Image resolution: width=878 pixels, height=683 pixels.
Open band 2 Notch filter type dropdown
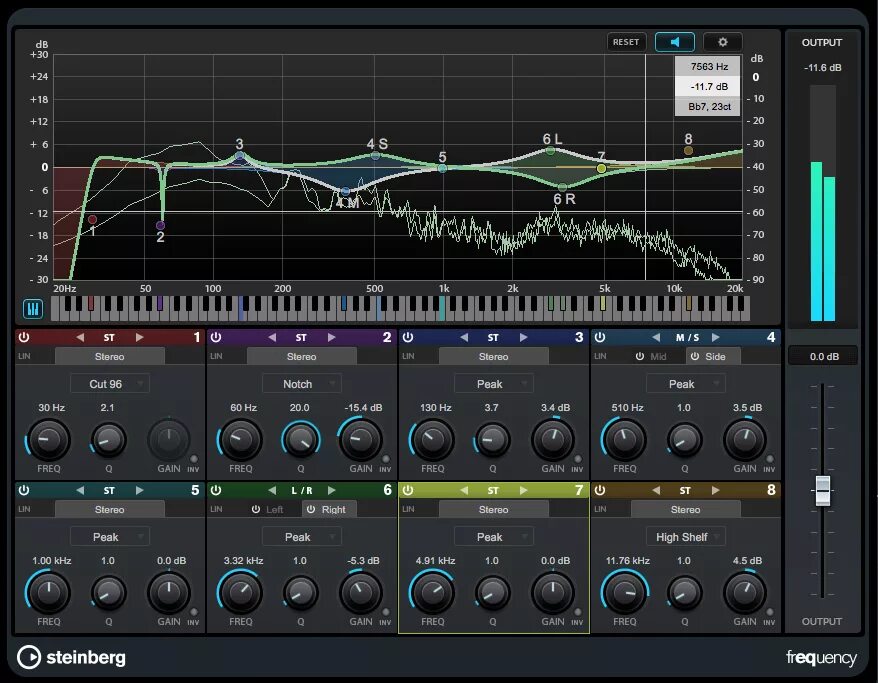coord(302,384)
